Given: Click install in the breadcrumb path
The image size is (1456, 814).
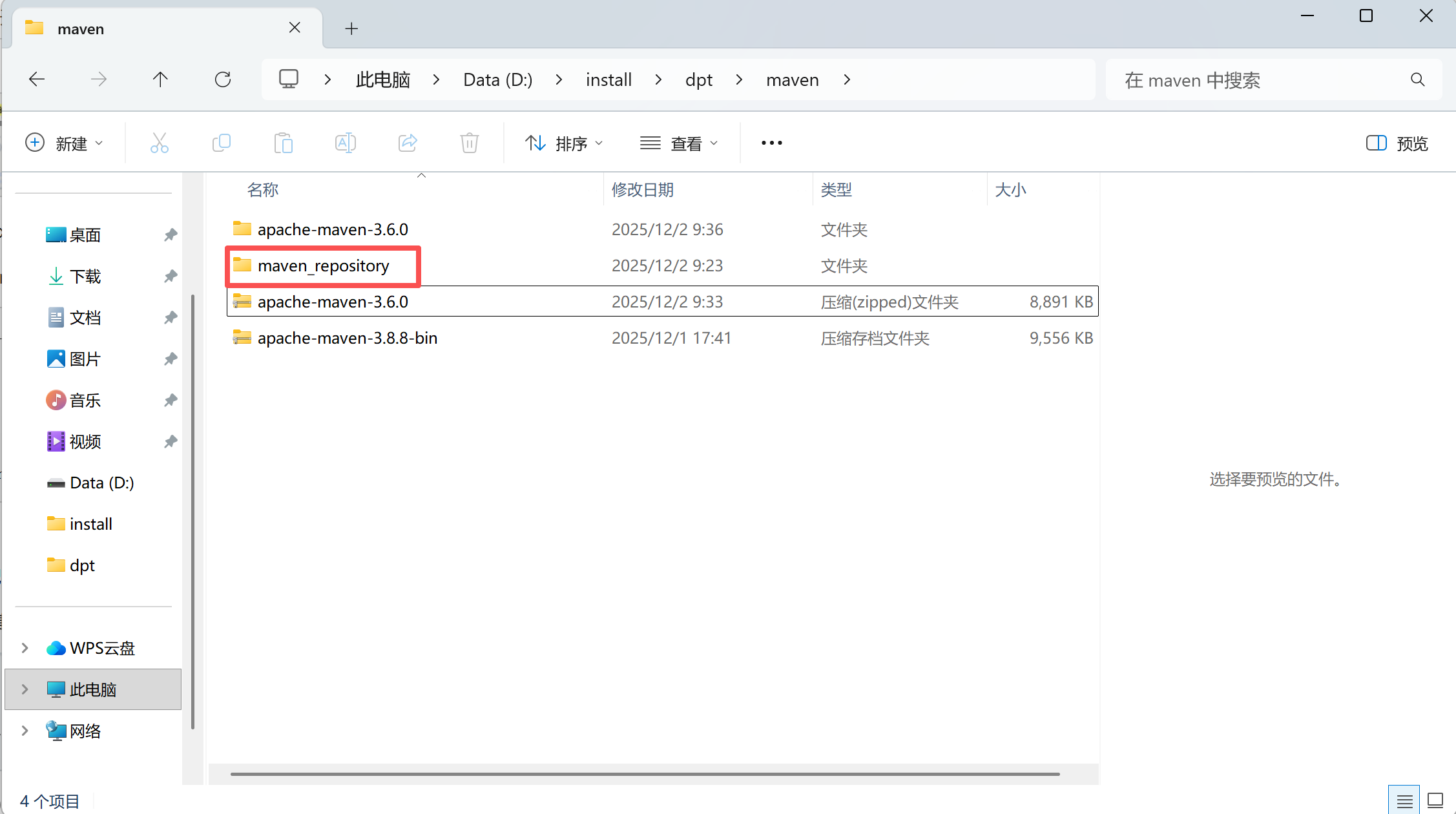Looking at the screenshot, I should point(608,79).
